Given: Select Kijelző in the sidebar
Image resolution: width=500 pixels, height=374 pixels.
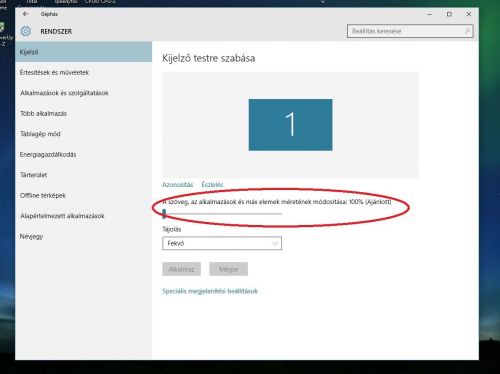Looking at the screenshot, I should [83, 52].
